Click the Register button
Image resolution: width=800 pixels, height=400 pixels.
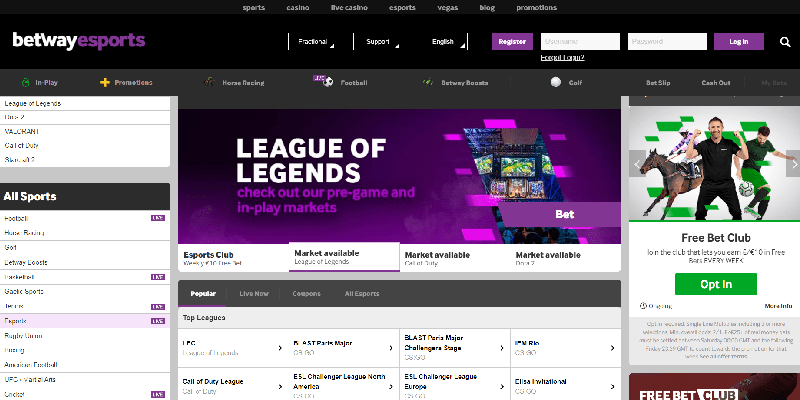point(512,42)
